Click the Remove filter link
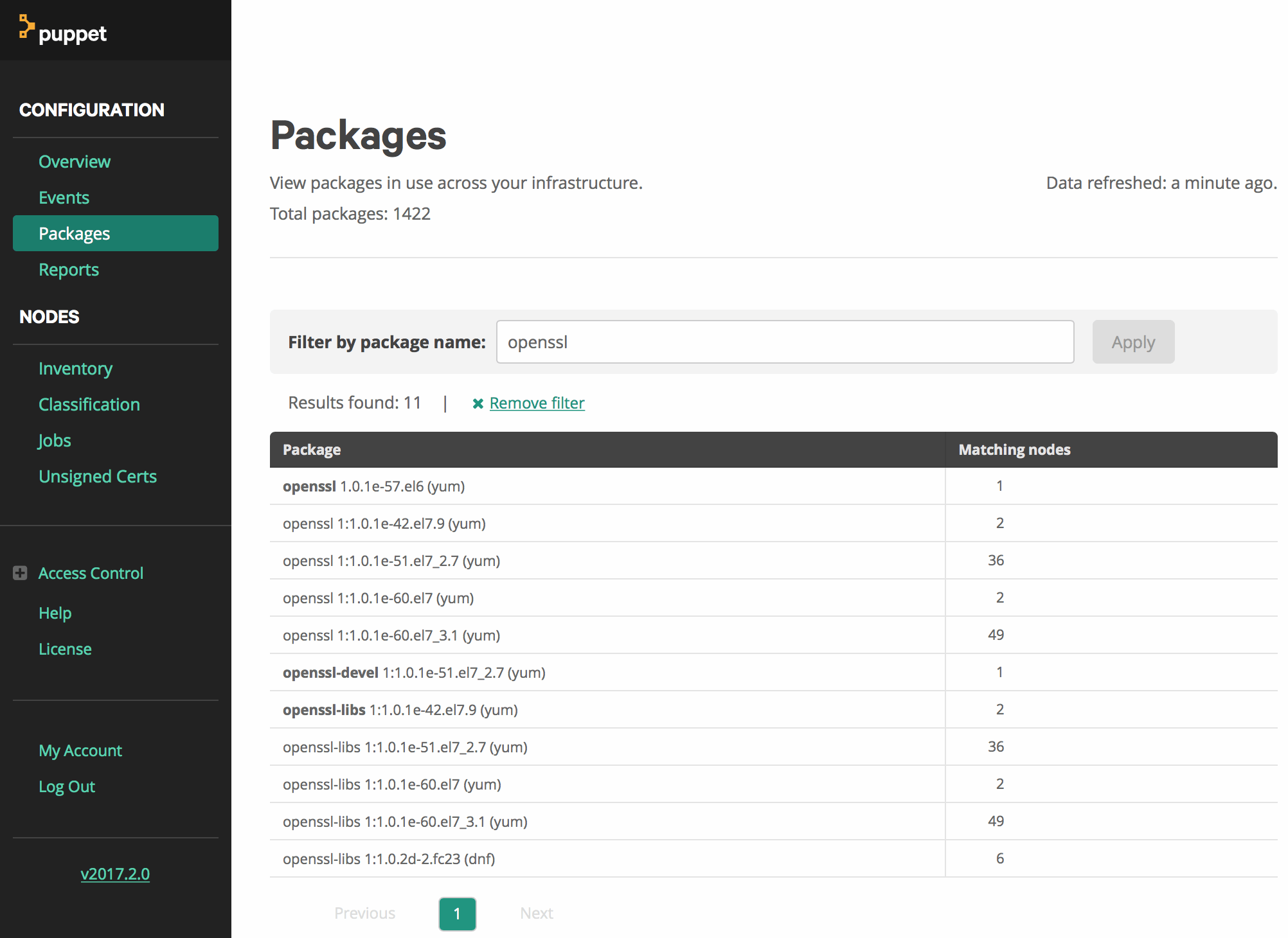 click(537, 403)
